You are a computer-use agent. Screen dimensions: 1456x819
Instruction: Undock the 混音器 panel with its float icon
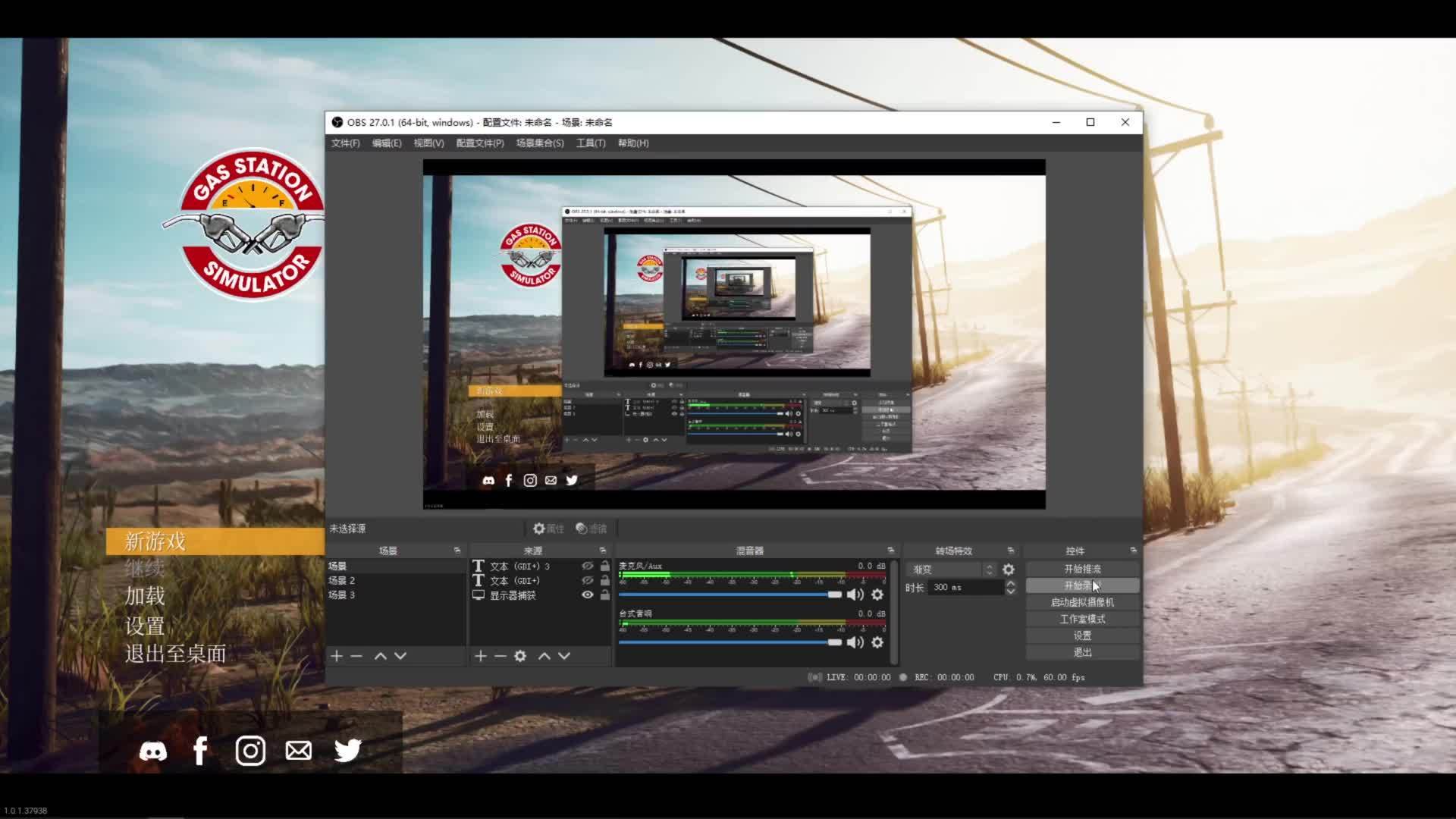891,551
